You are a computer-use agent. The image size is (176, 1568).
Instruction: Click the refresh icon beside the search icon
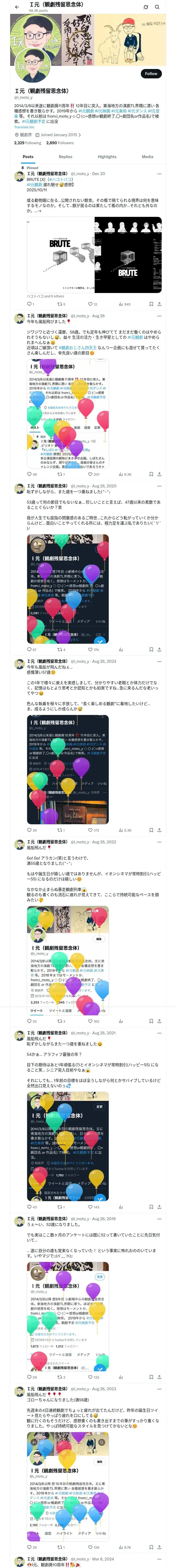[x=146, y=7]
